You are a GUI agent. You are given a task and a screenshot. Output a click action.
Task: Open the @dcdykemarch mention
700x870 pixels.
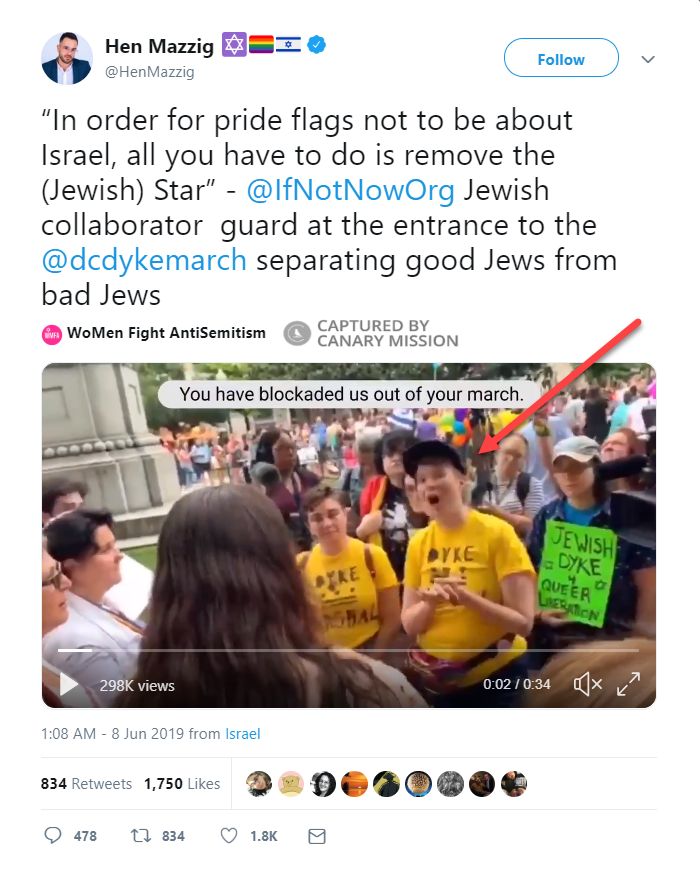(x=144, y=260)
